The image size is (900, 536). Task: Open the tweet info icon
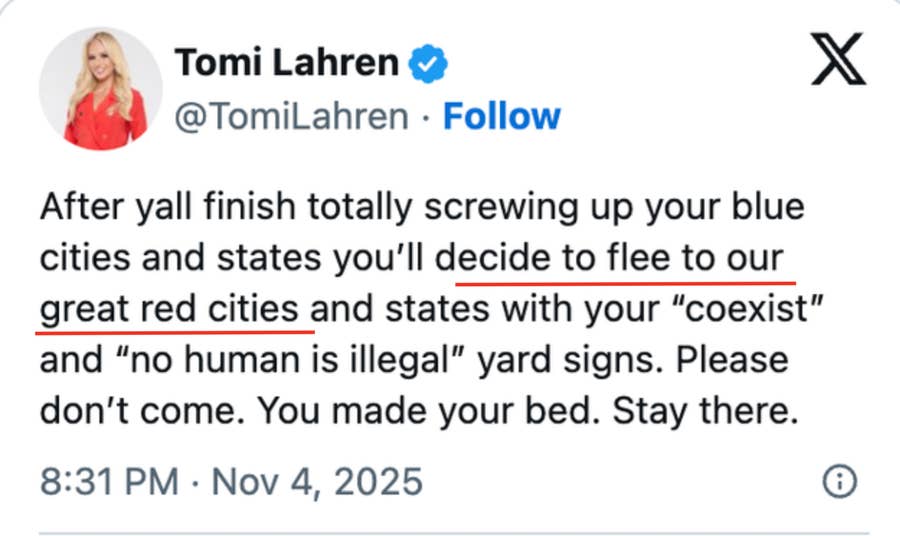coord(838,482)
